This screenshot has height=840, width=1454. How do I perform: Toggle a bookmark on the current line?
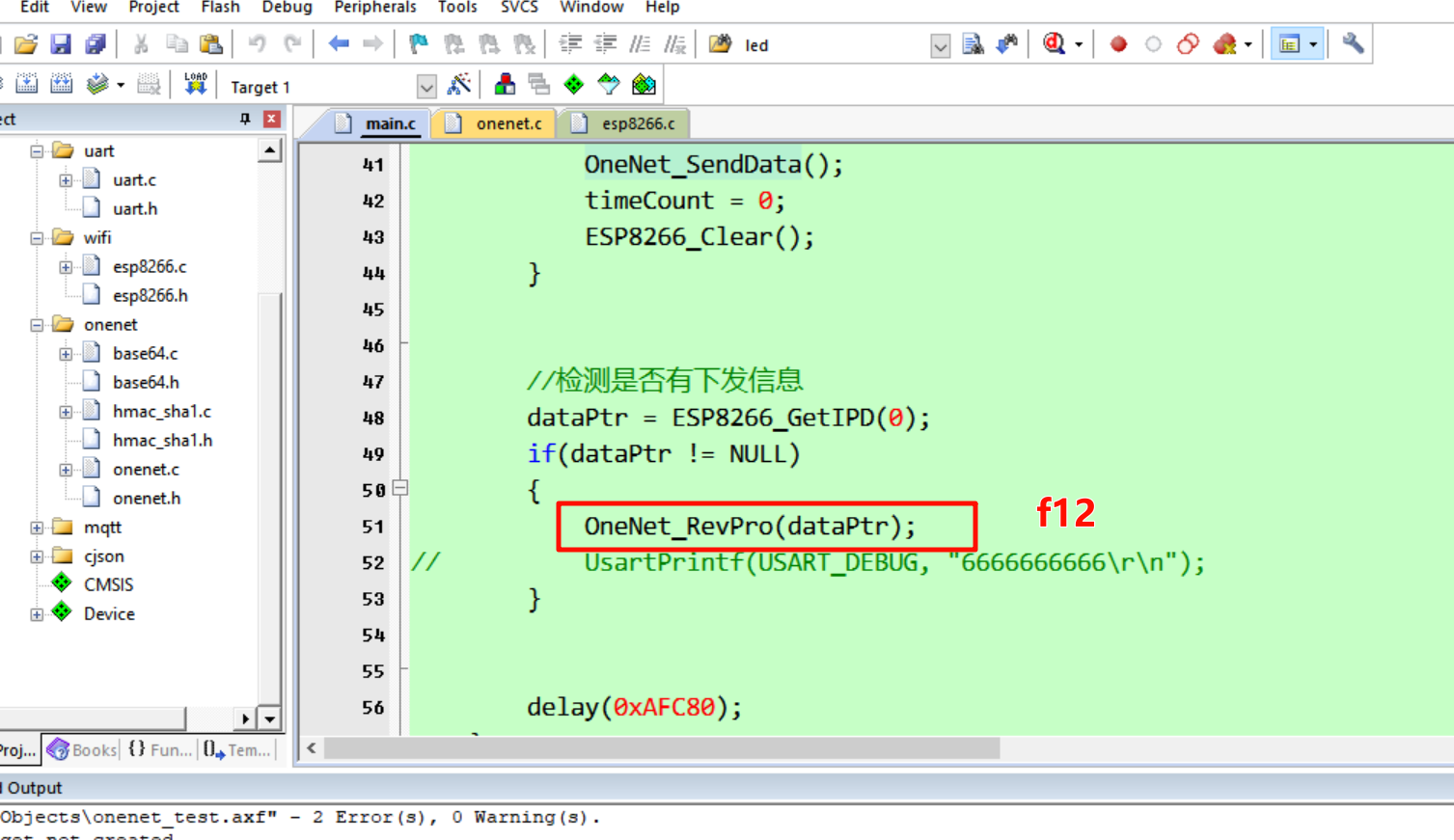pyautogui.click(x=418, y=44)
